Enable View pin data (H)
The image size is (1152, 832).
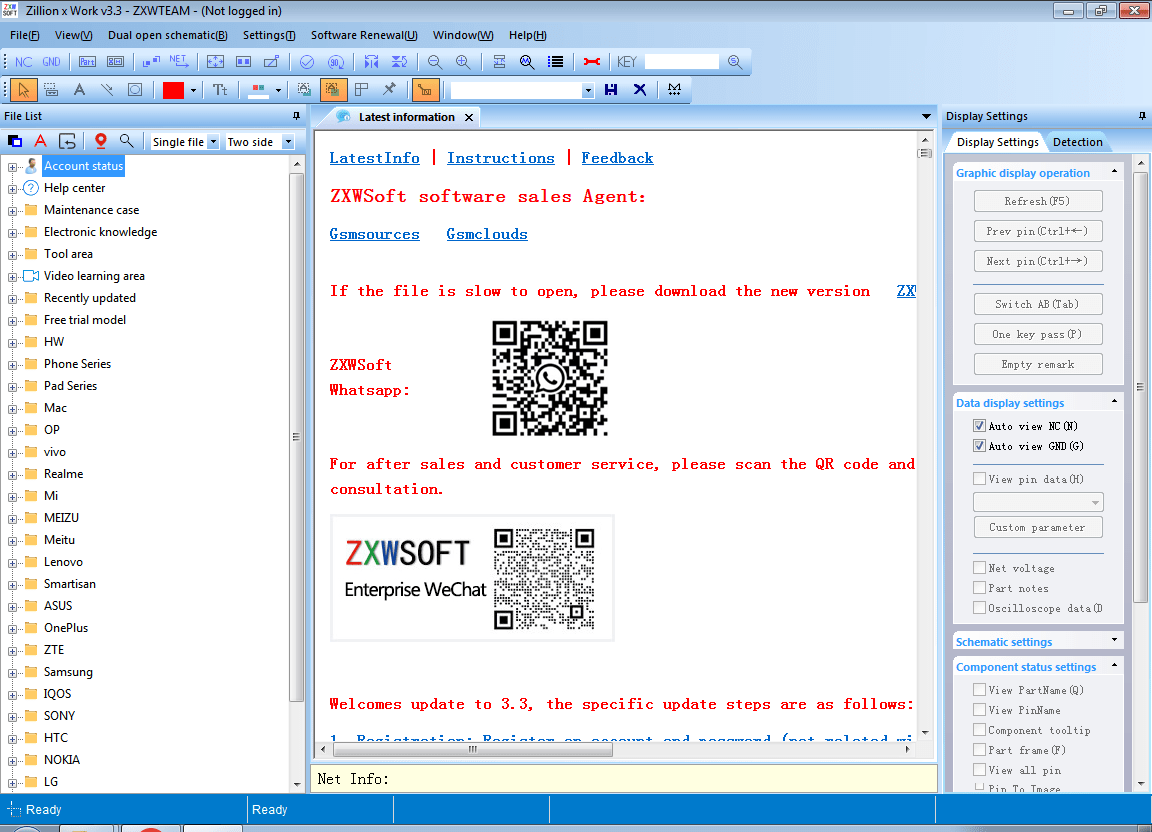[979, 479]
